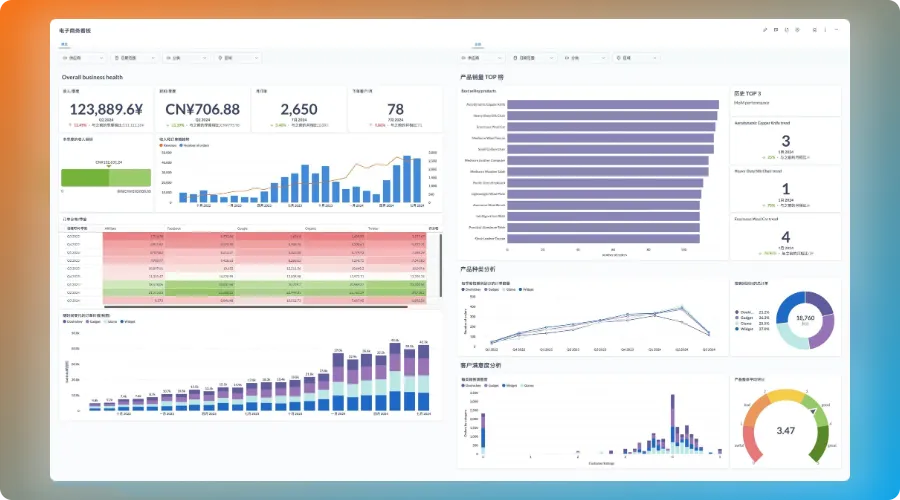Select the tab above the right-side filter row

478,44
